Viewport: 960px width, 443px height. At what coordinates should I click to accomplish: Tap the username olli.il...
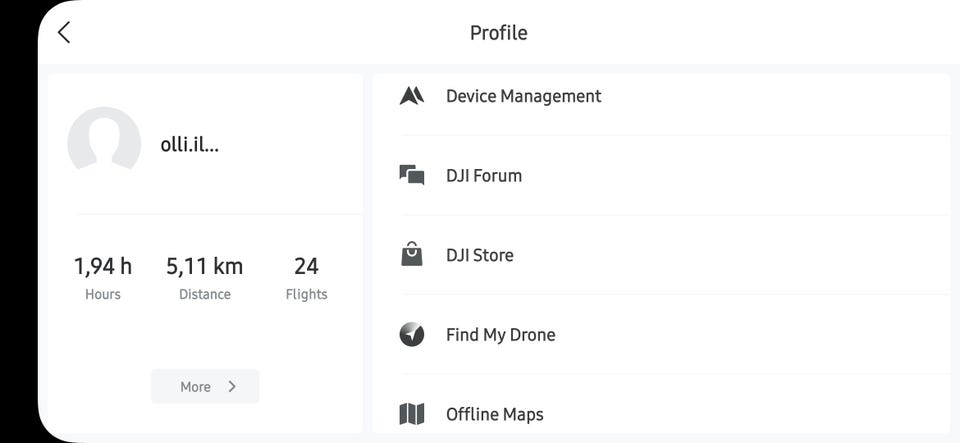click(x=190, y=145)
